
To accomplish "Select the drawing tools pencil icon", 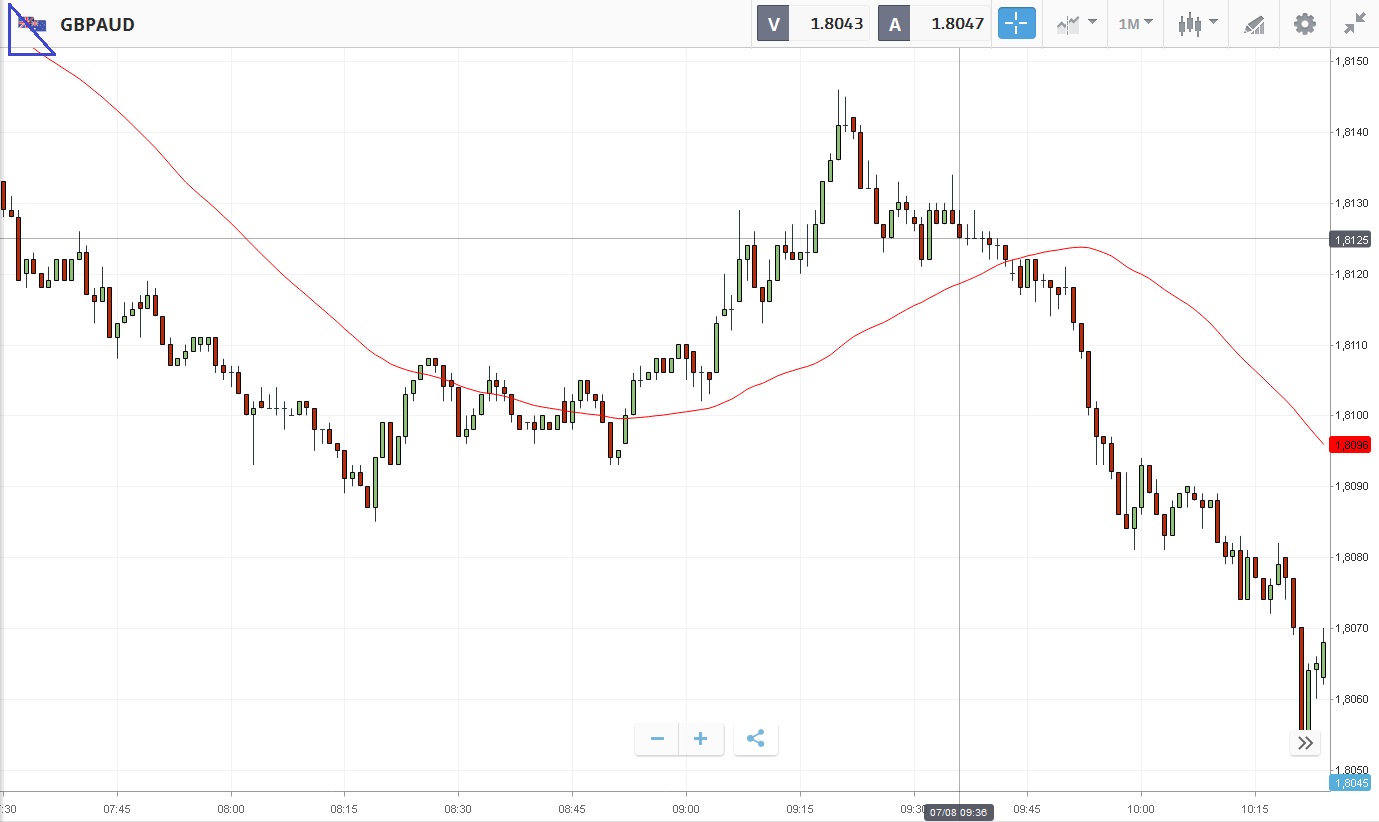I will click(1254, 24).
